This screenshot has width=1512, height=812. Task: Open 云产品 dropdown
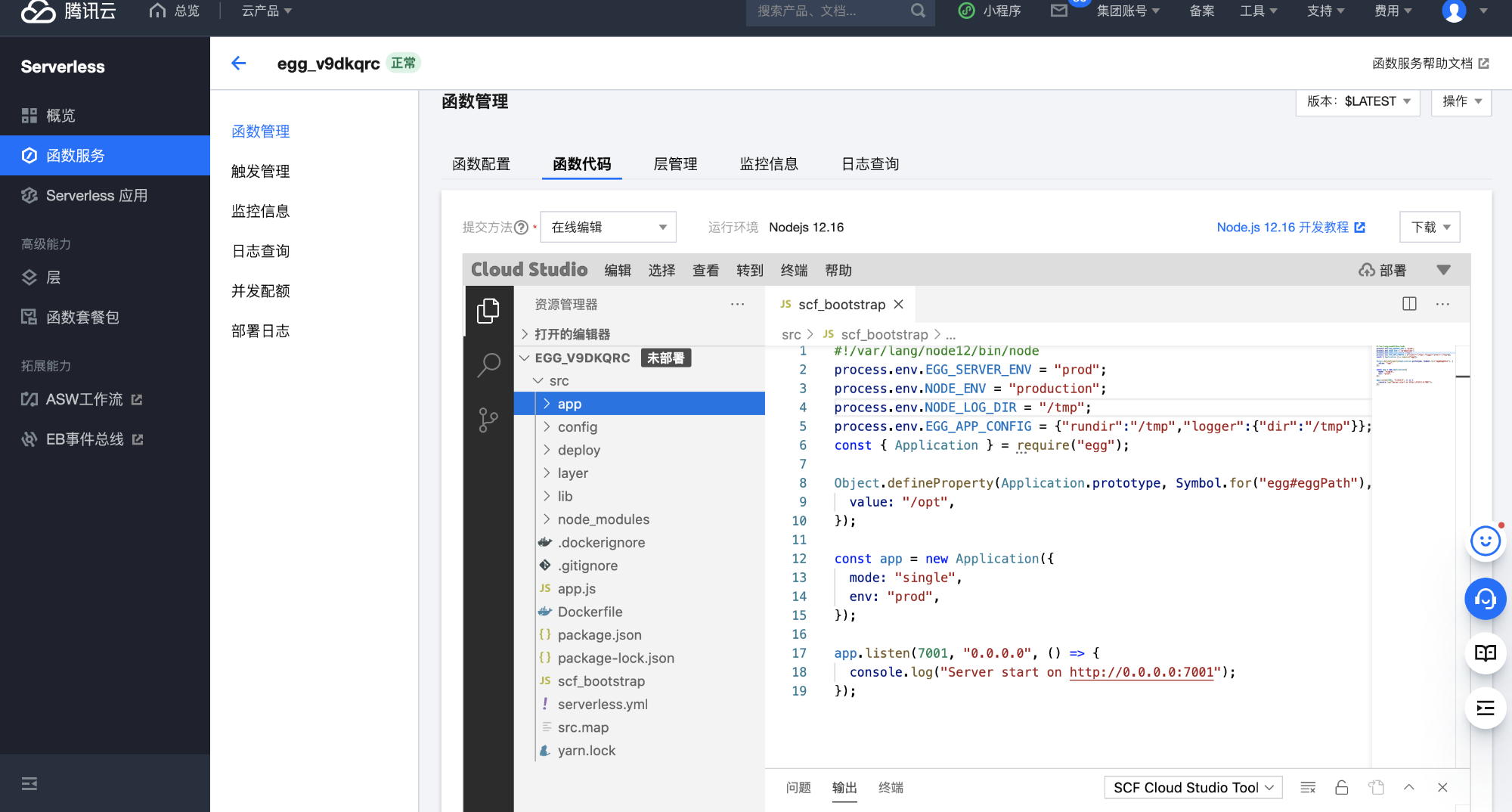tap(267, 11)
